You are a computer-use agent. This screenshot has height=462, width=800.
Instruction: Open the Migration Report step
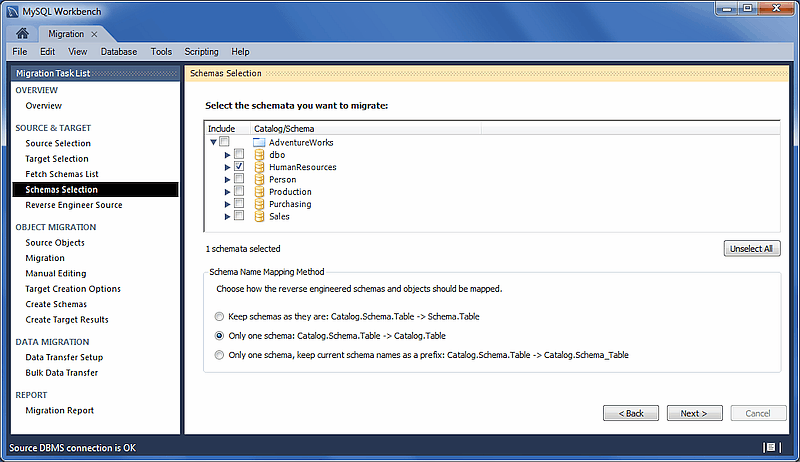[x=60, y=410]
